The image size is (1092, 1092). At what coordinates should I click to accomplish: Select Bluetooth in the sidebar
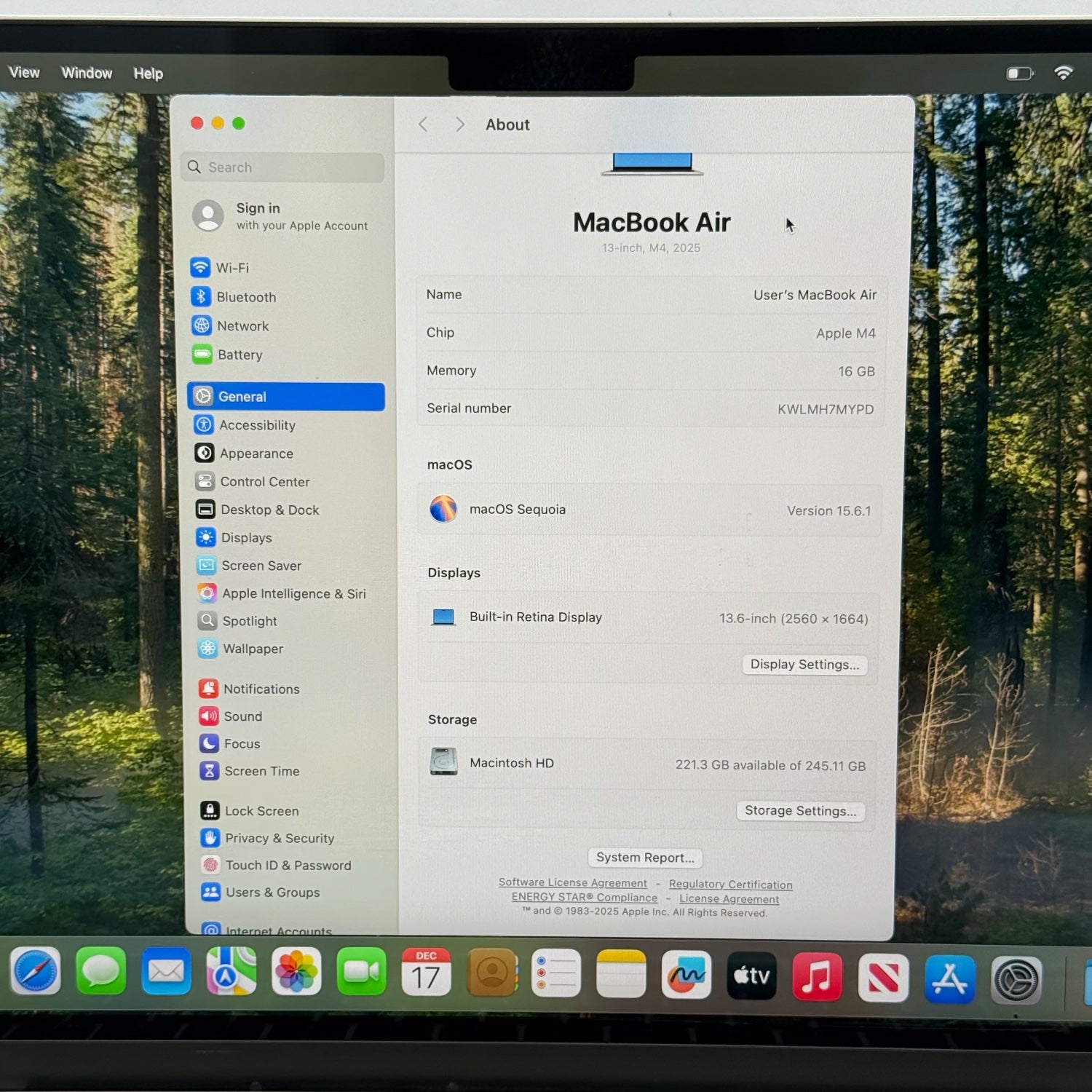(245, 297)
